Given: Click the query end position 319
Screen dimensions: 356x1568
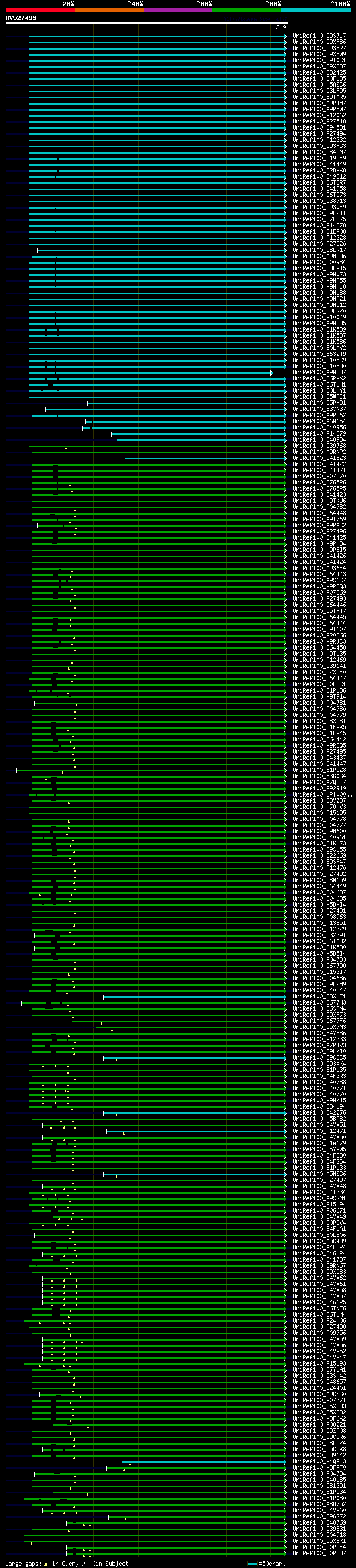Looking at the screenshot, I should pyautogui.click(x=281, y=27).
